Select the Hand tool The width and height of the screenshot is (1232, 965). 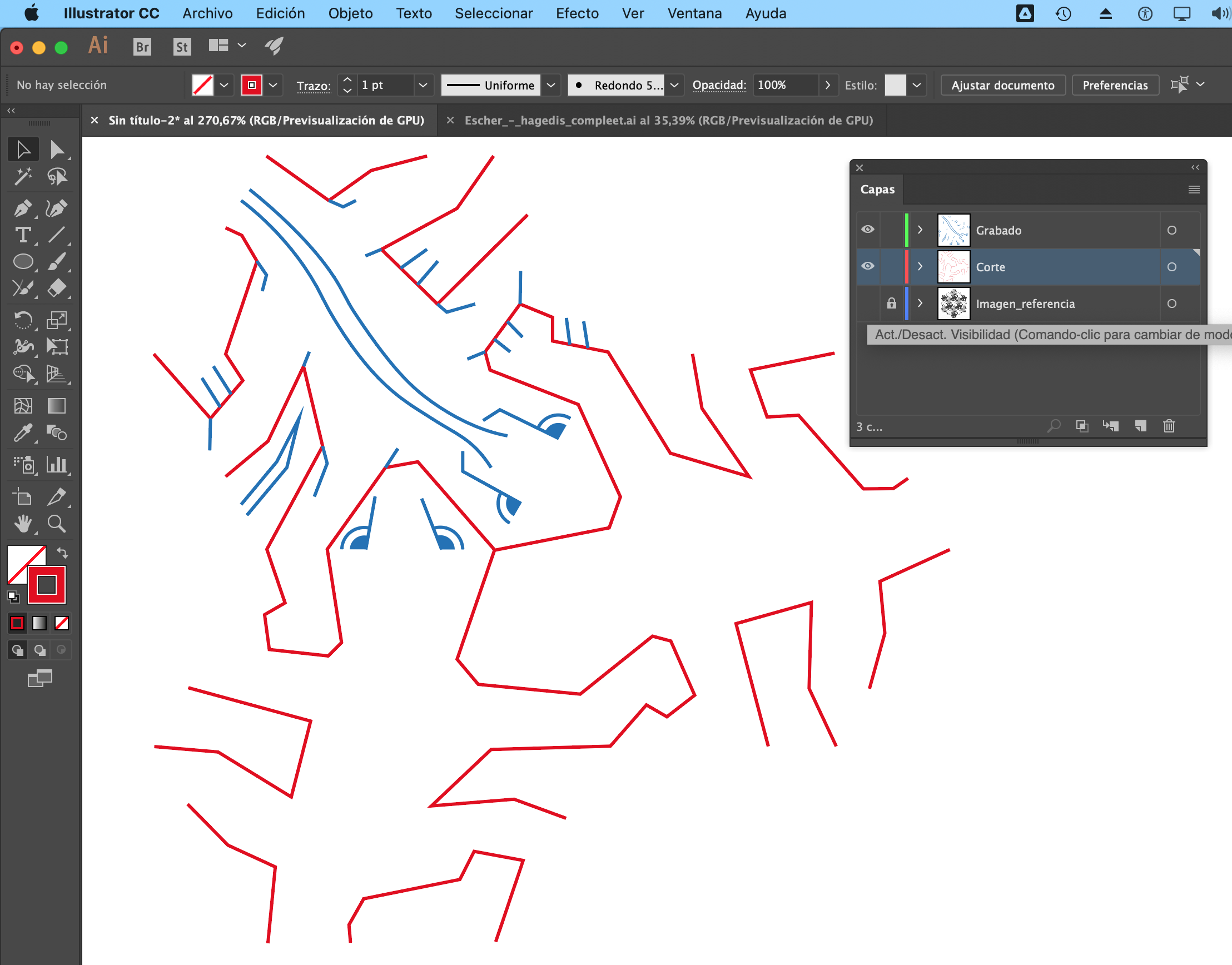tap(23, 524)
